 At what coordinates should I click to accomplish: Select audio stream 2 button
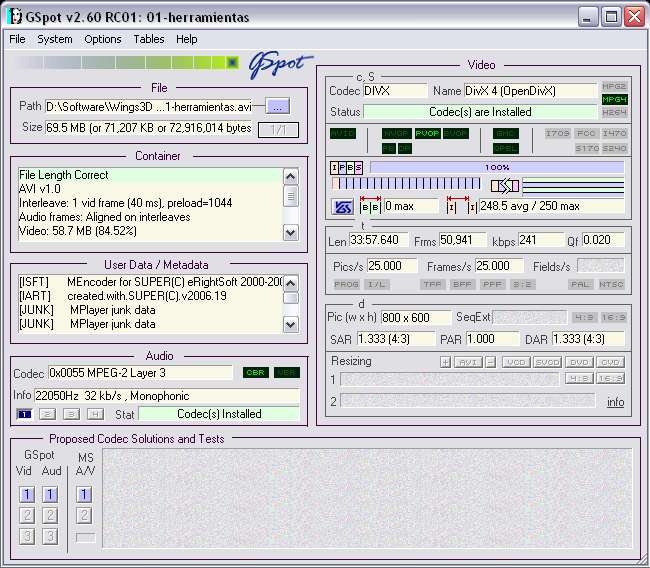pos(48,414)
